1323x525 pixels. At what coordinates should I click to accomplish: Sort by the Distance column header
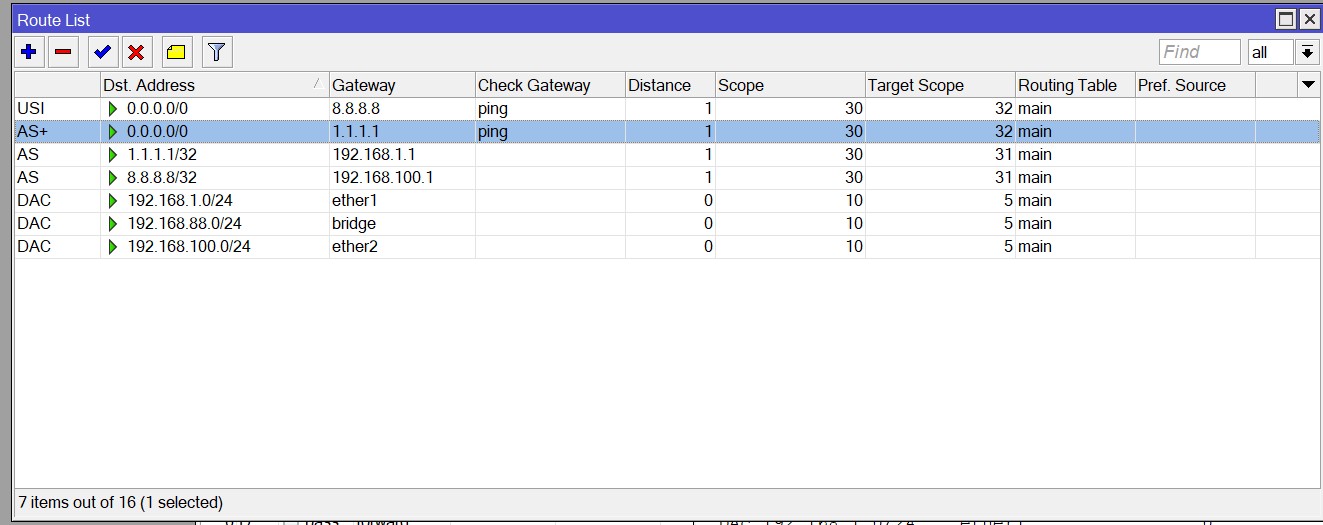(669, 85)
